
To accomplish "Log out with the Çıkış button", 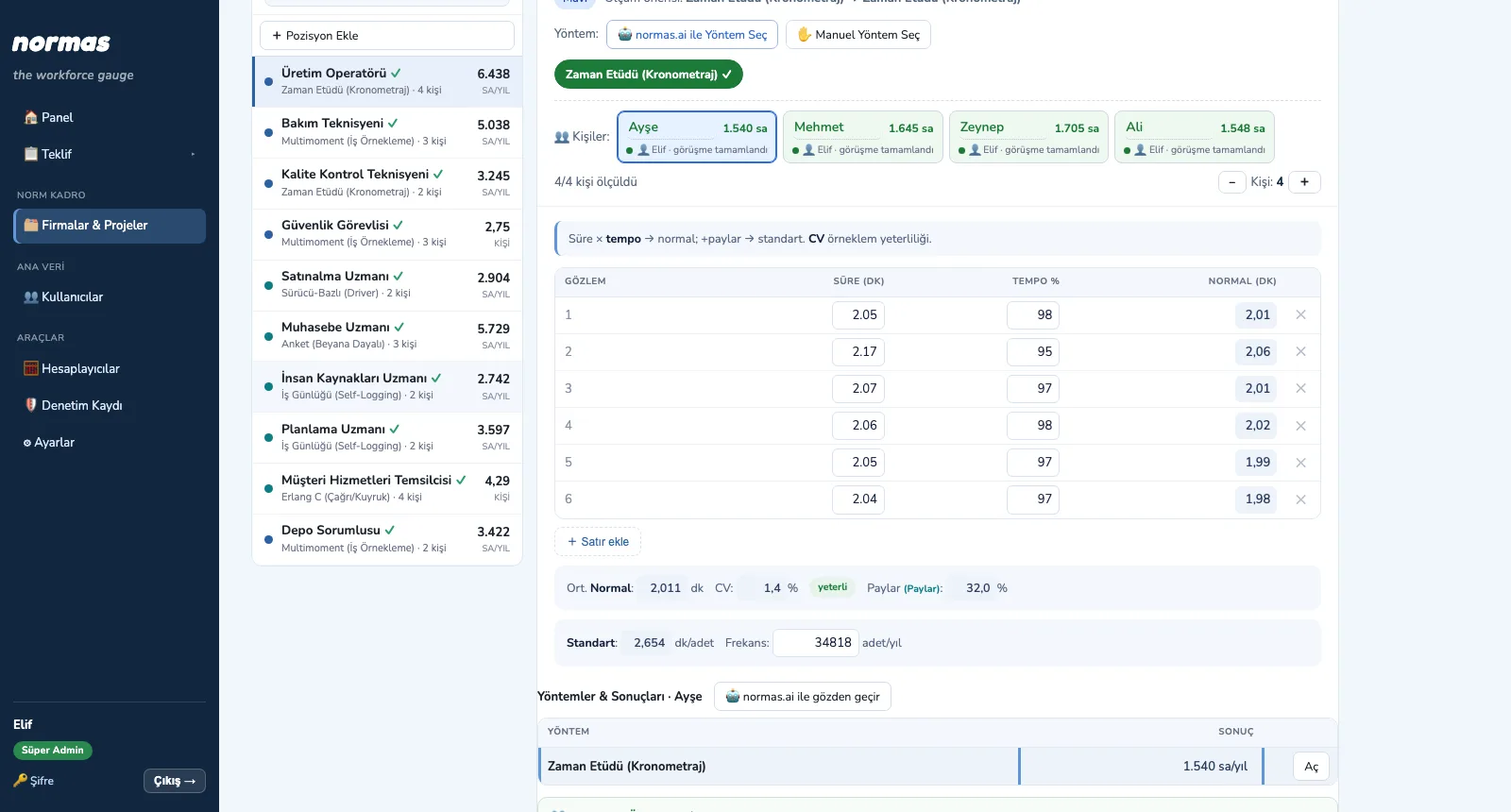I will pos(175,781).
